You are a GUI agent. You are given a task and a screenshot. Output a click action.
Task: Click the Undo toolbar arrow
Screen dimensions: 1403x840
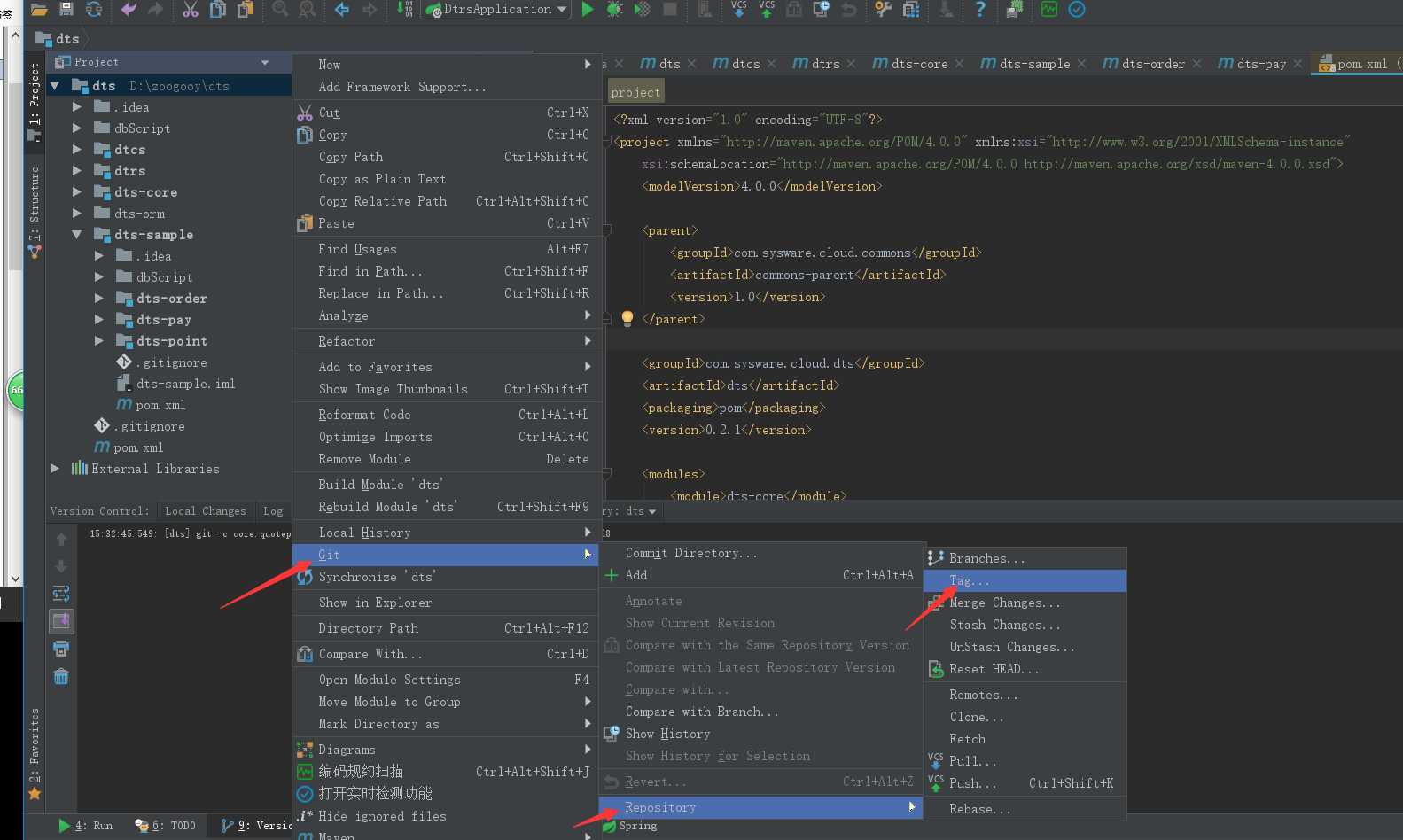(129, 9)
